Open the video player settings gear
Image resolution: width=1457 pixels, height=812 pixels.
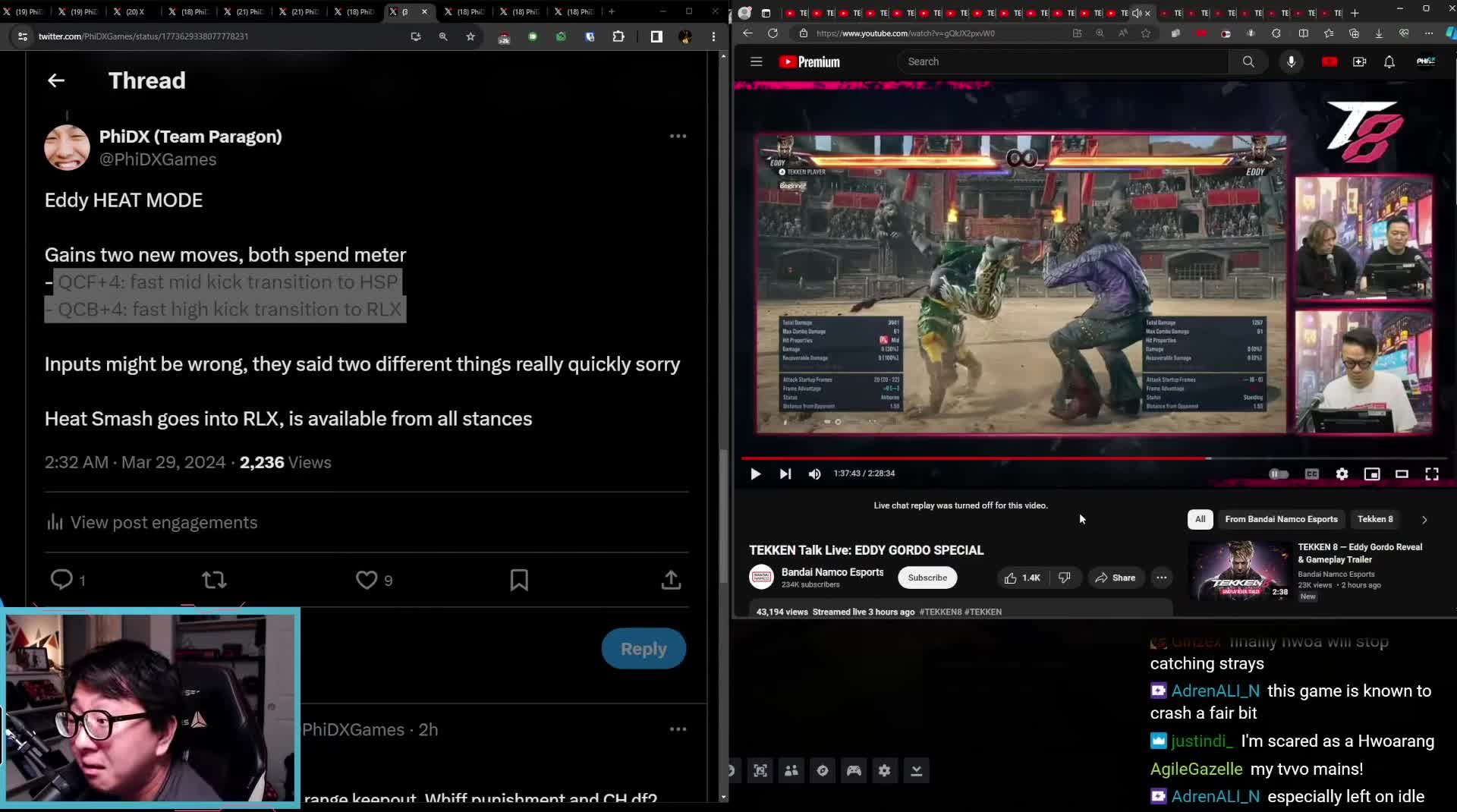pyautogui.click(x=1342, y=474)
